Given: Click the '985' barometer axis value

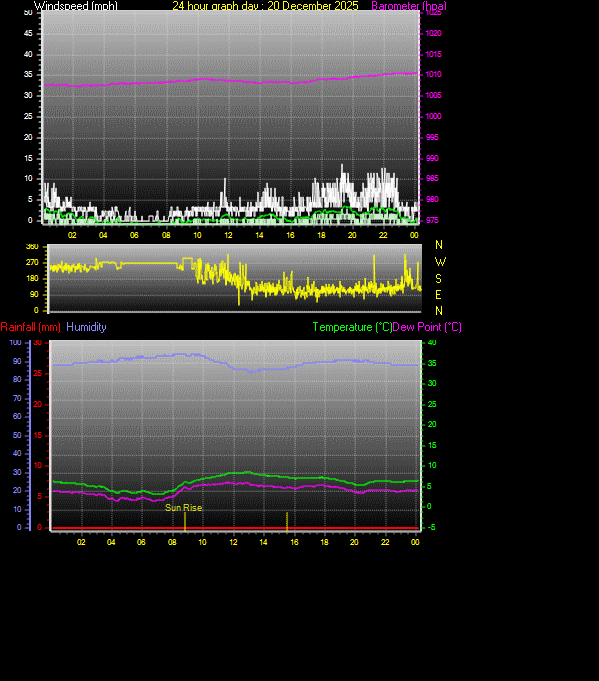Looking at the screenshot, I should click(x=432, y=179).
